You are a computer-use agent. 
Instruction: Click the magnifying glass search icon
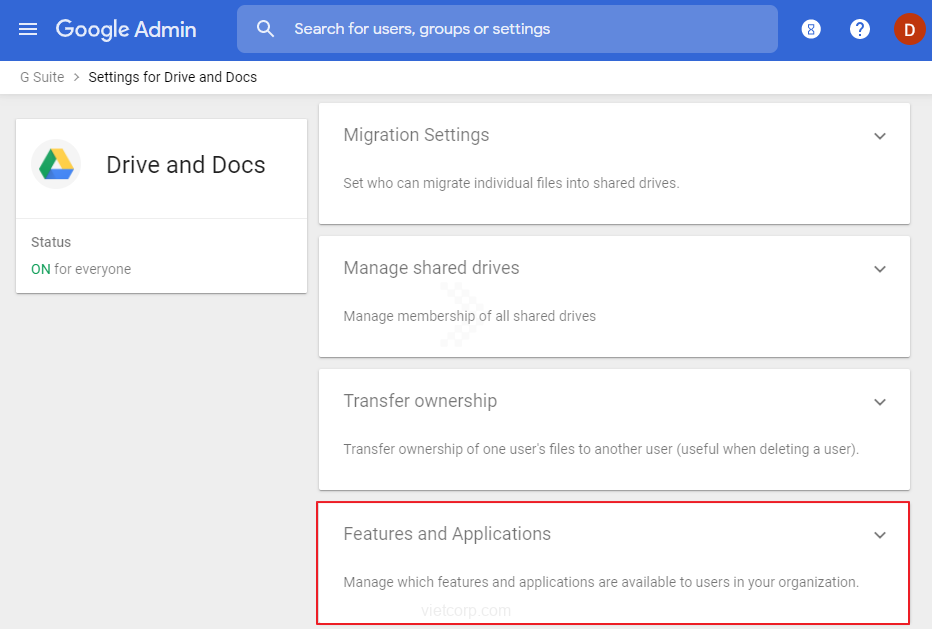[265, 29]
